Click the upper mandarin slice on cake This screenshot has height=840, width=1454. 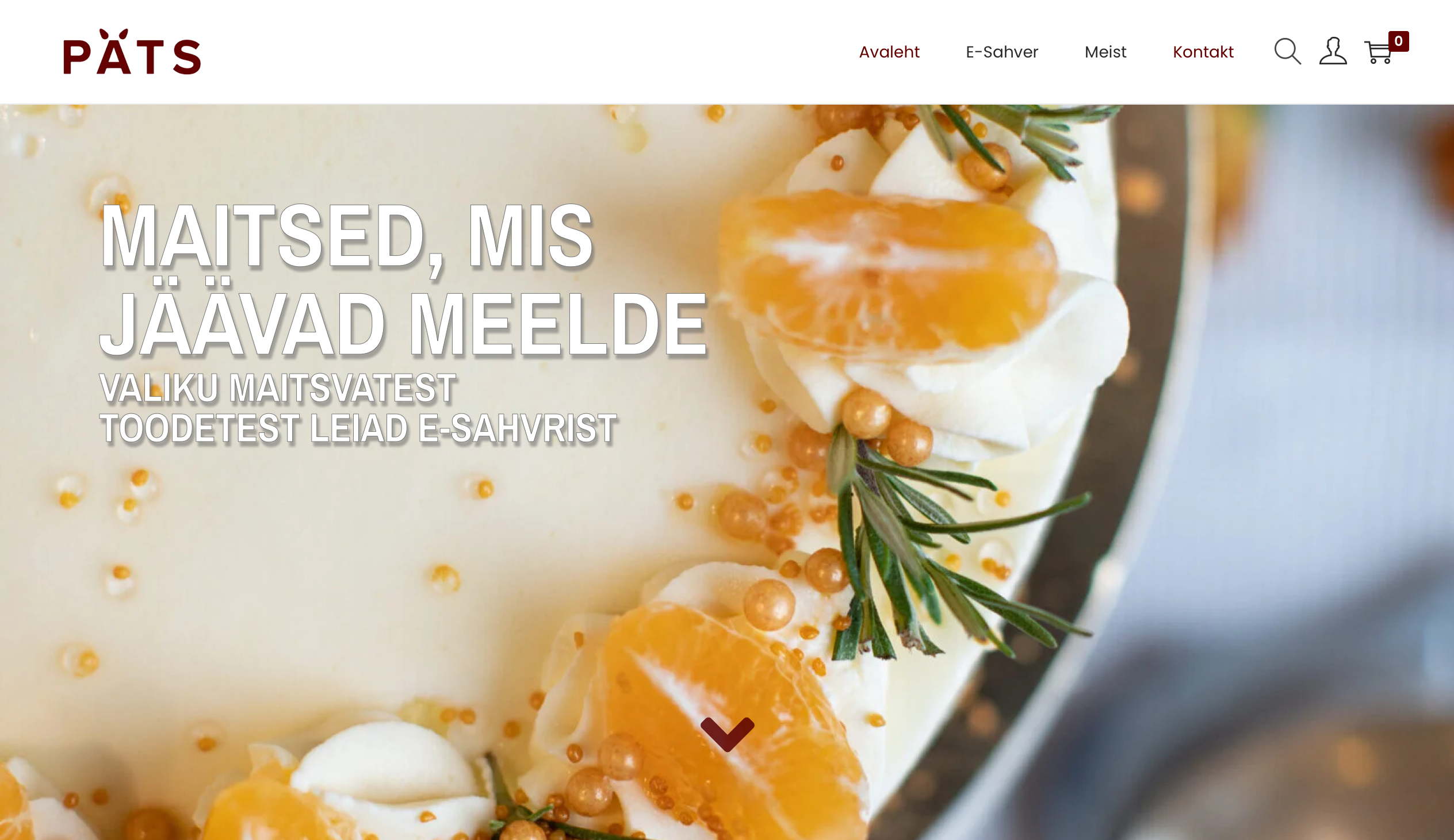(889, 271)
